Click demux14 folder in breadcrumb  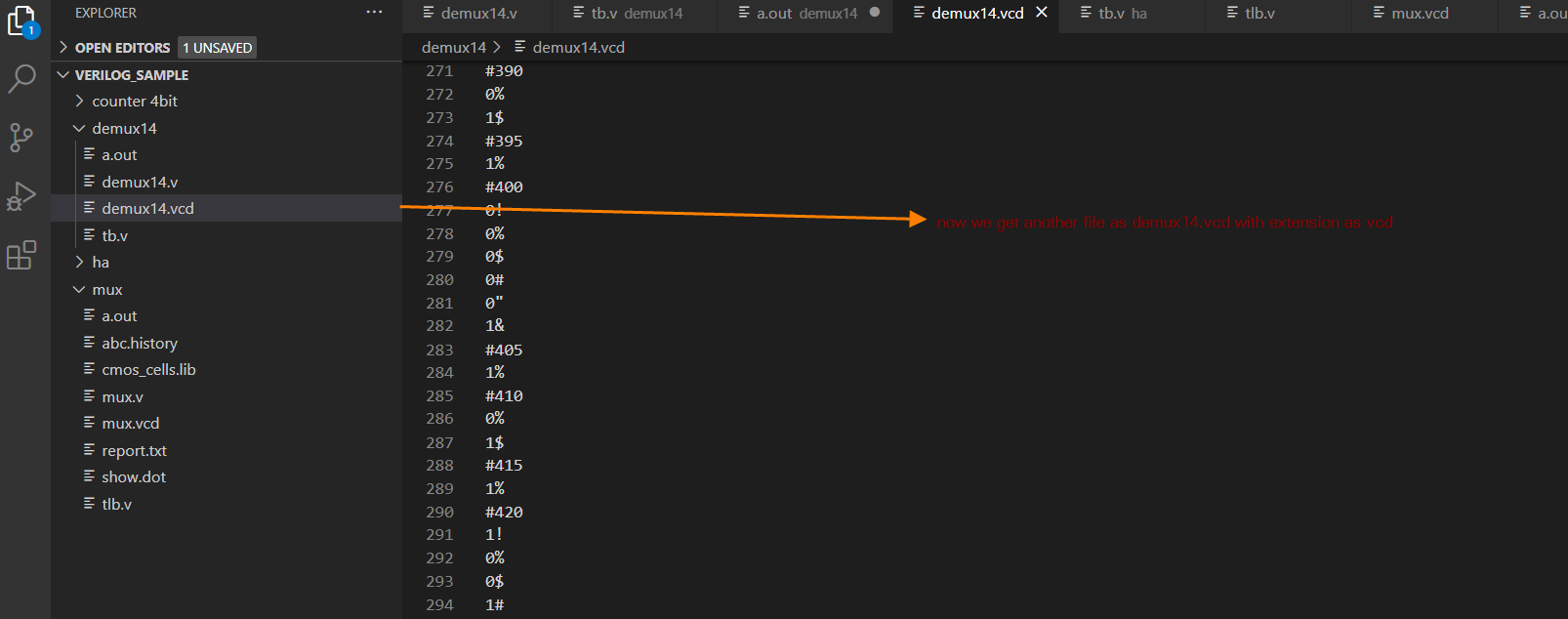point(454,47)
